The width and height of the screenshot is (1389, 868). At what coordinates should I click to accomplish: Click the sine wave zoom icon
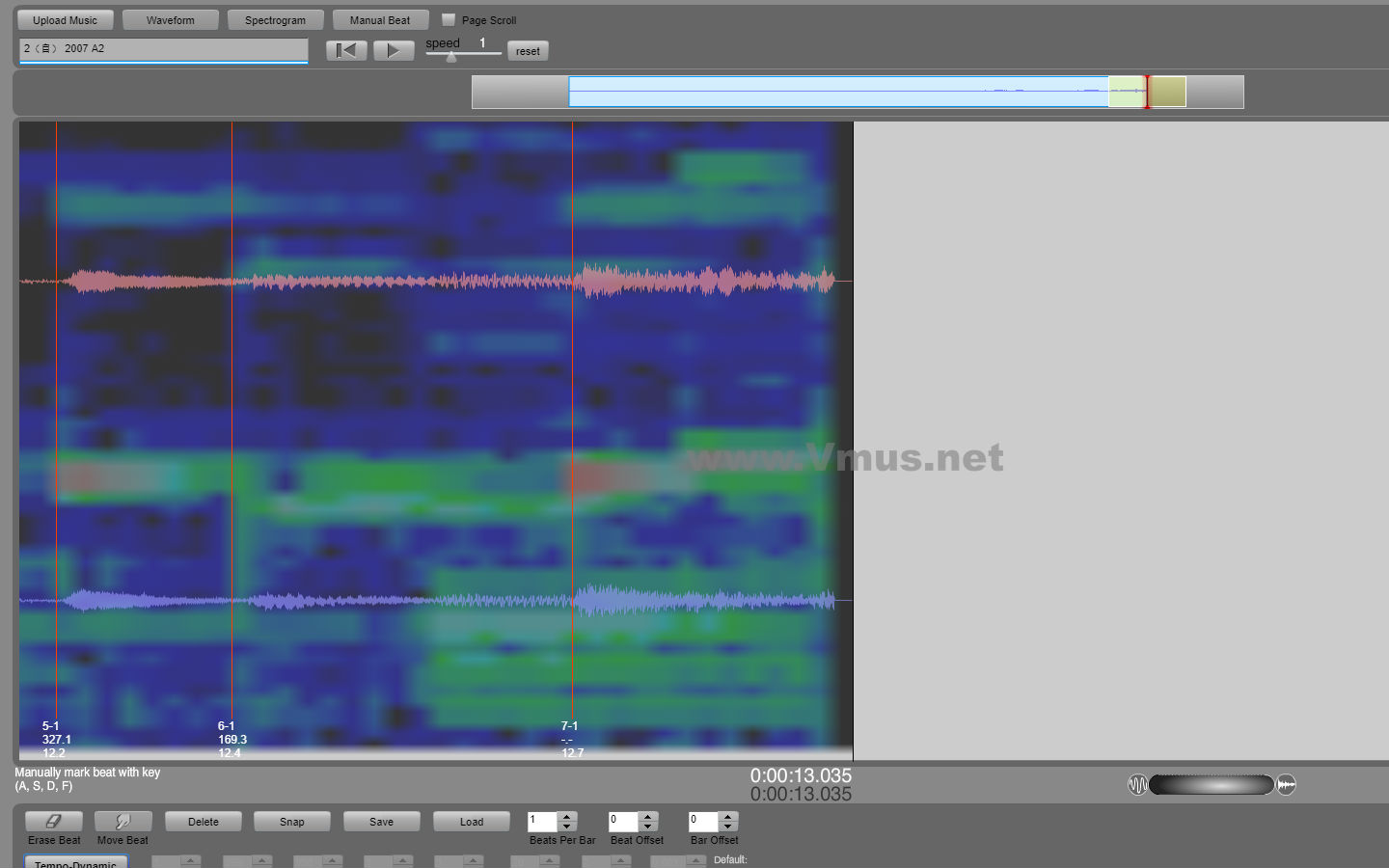tap(1137, 785)
